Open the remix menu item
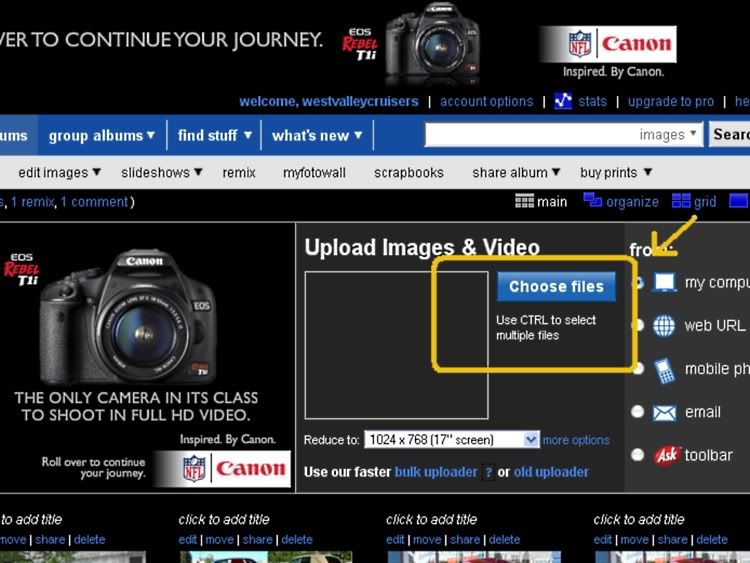This screenshot has width=750, height=563. [x=239, y=172]
